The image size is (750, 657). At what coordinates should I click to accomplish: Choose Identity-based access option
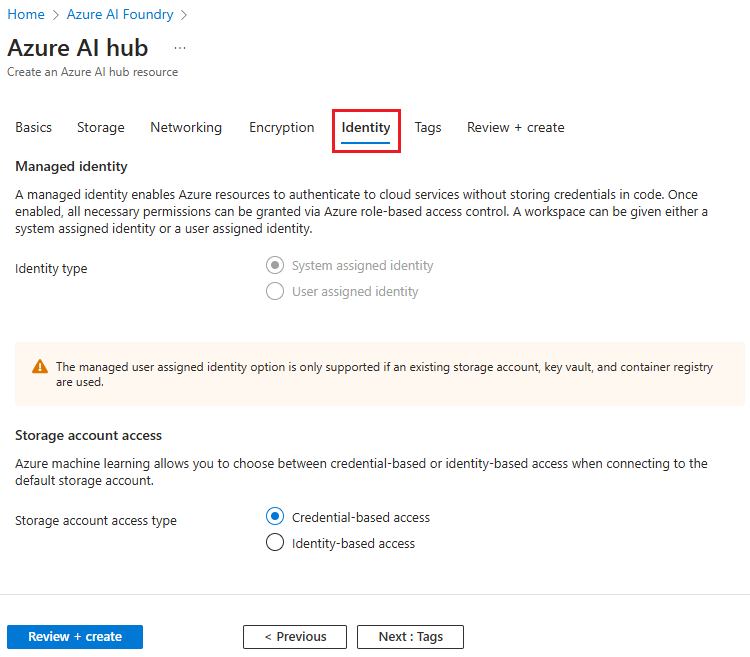[x=275, y=543]
